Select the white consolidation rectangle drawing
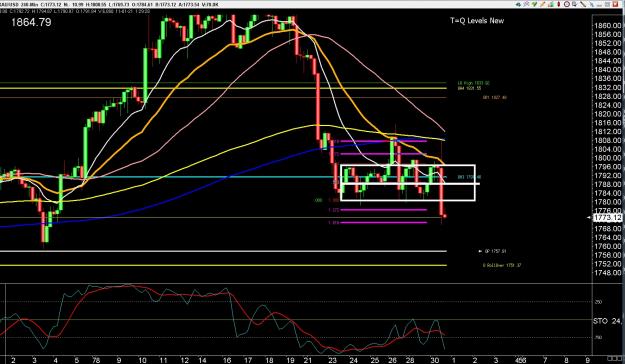Viewport: 625px width, 364px height. click(408, 183)
